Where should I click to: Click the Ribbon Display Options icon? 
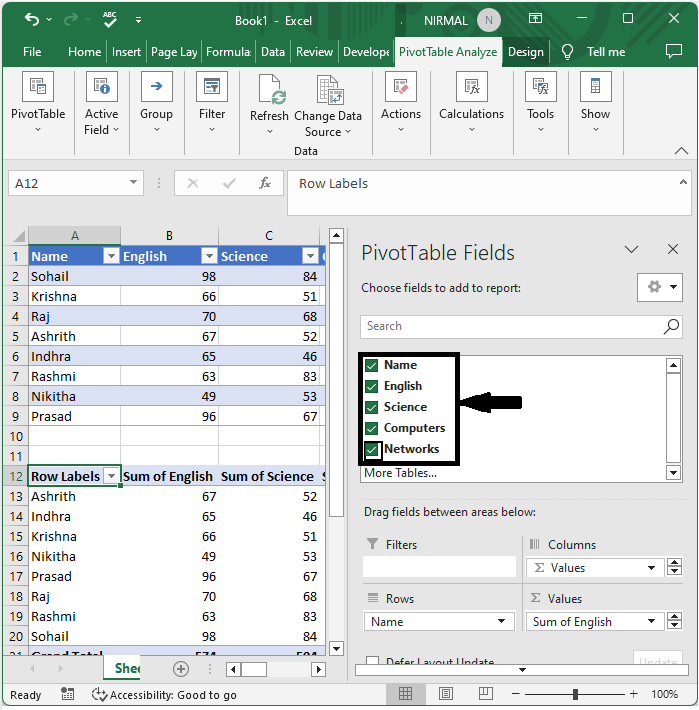click(536, 18)
